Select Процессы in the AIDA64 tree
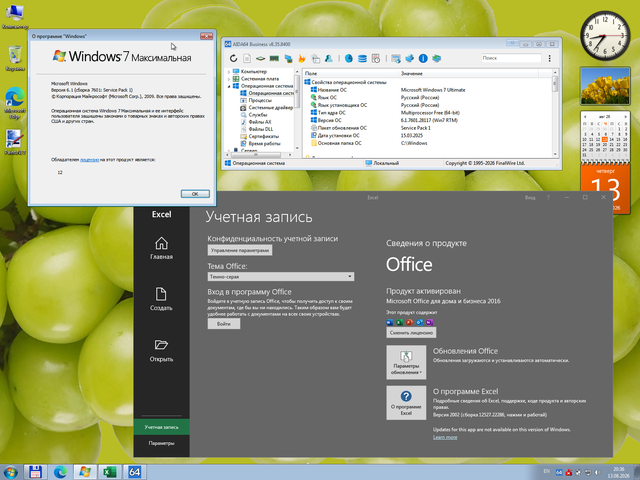 (x=260, y=100)
